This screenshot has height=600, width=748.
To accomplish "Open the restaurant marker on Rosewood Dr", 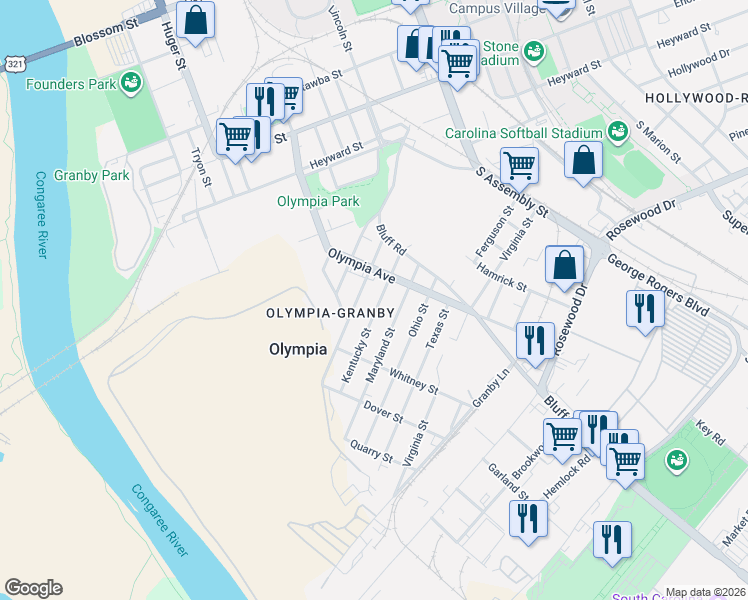I will click(x=535, y=344).
